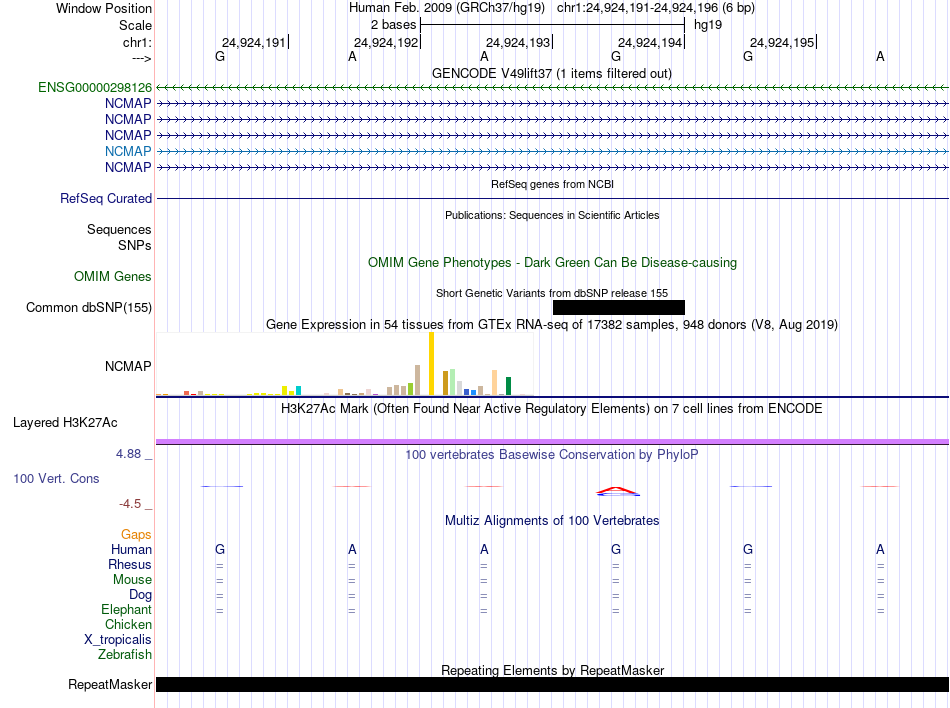Click the 100 Vert. Cons label
This screenshot has width=950, height=708.
(x=56, y=478)
